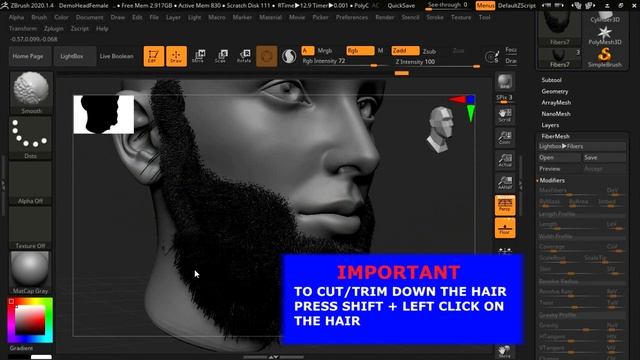The image size is (640, 360).
Task: Switch to Zsub mode
Action: pyautogui.click(x=429, y=51)
